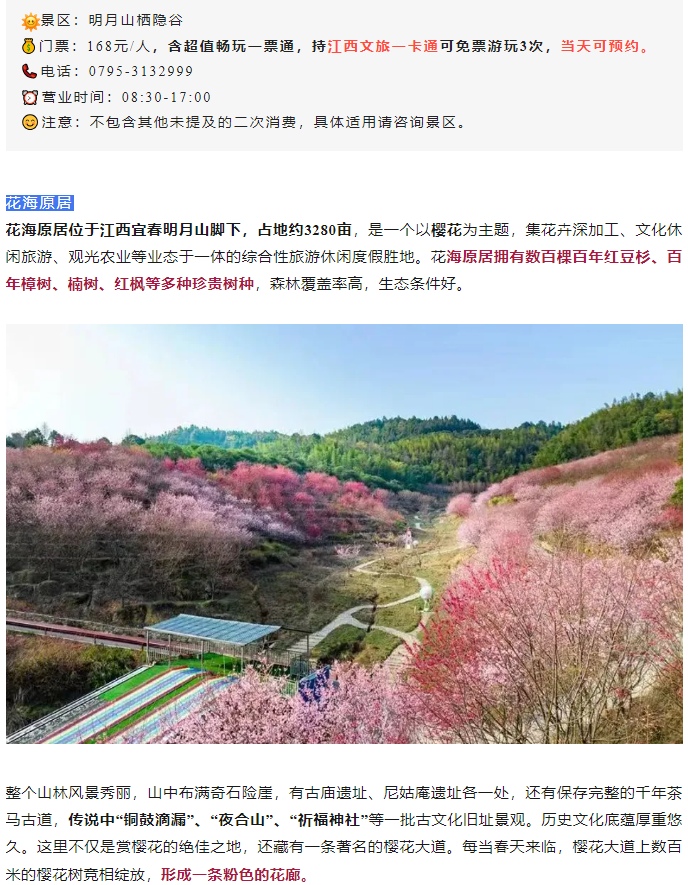
Task: Open the cherry blossom valley photo
Action: click(x=344, y=533)
